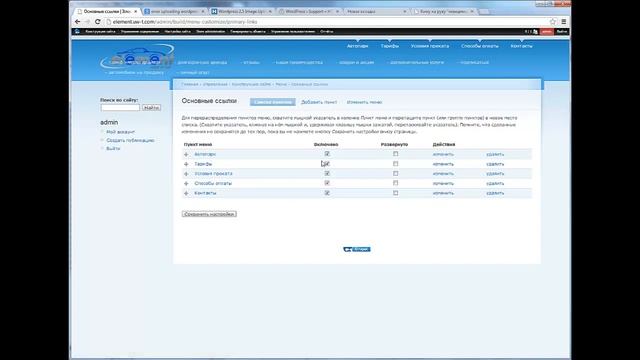Viewport: 640px width, 360px height.
Task: Switch to the WordPress Support browser tab
Action: point(308,11)
